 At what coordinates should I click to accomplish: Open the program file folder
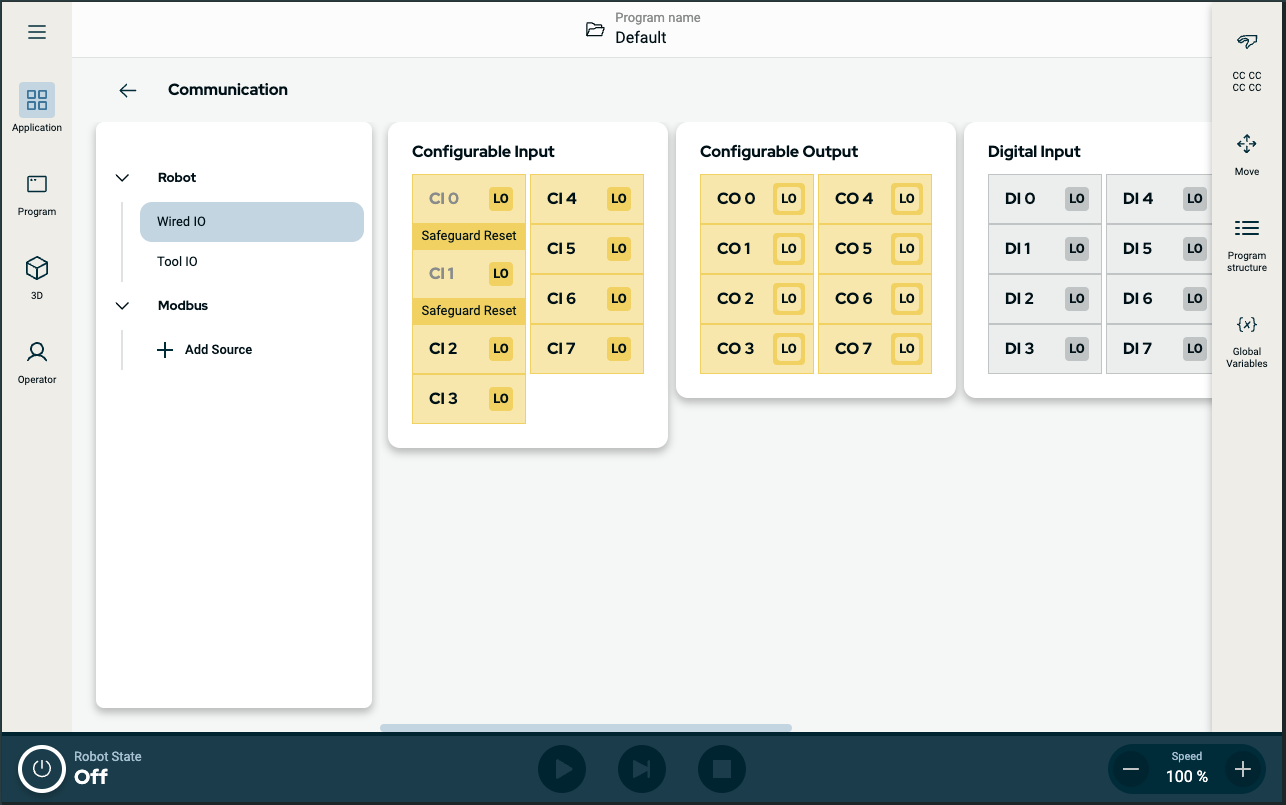coord(595,29)
